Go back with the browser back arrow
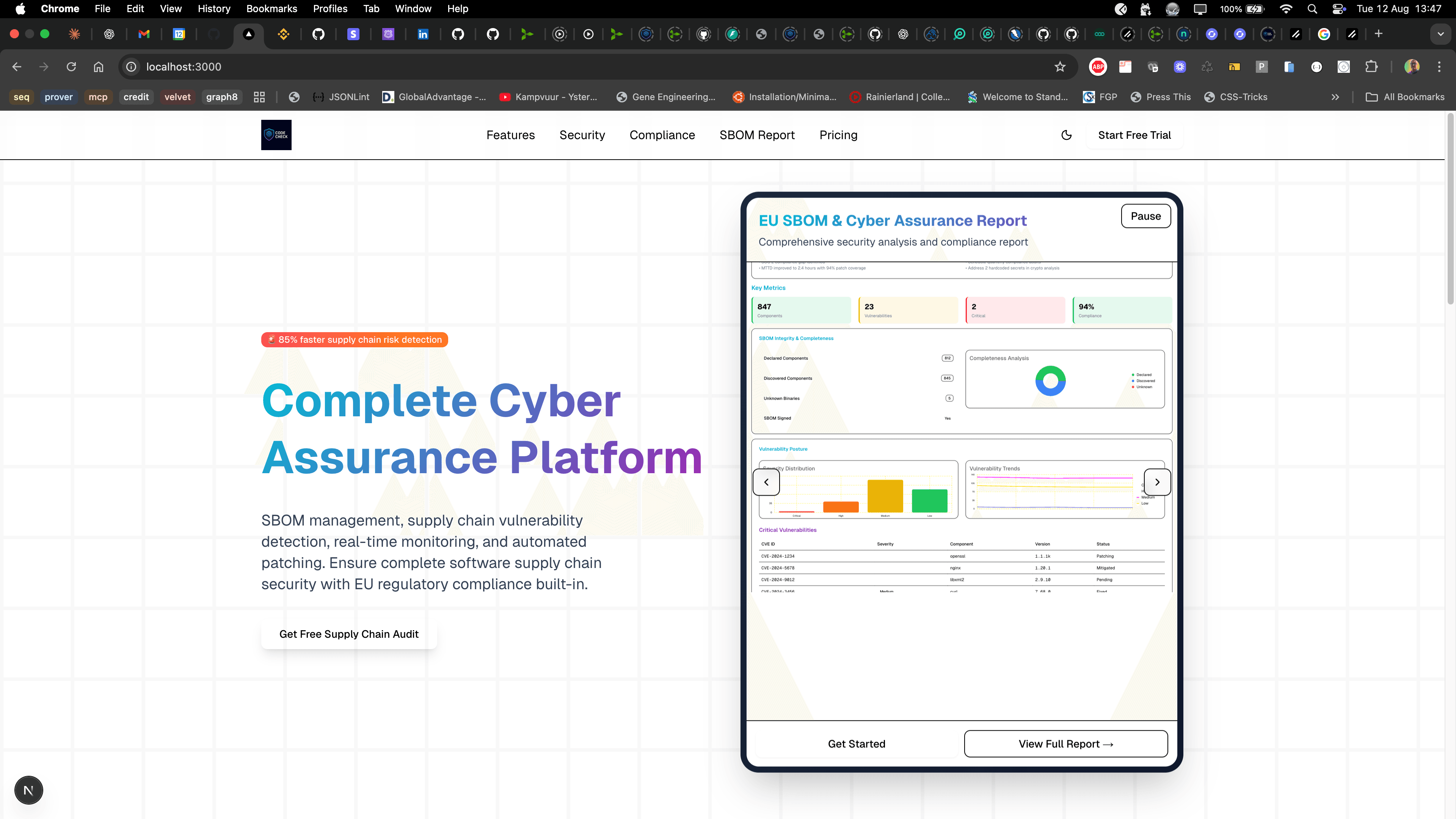 (16, 67)
